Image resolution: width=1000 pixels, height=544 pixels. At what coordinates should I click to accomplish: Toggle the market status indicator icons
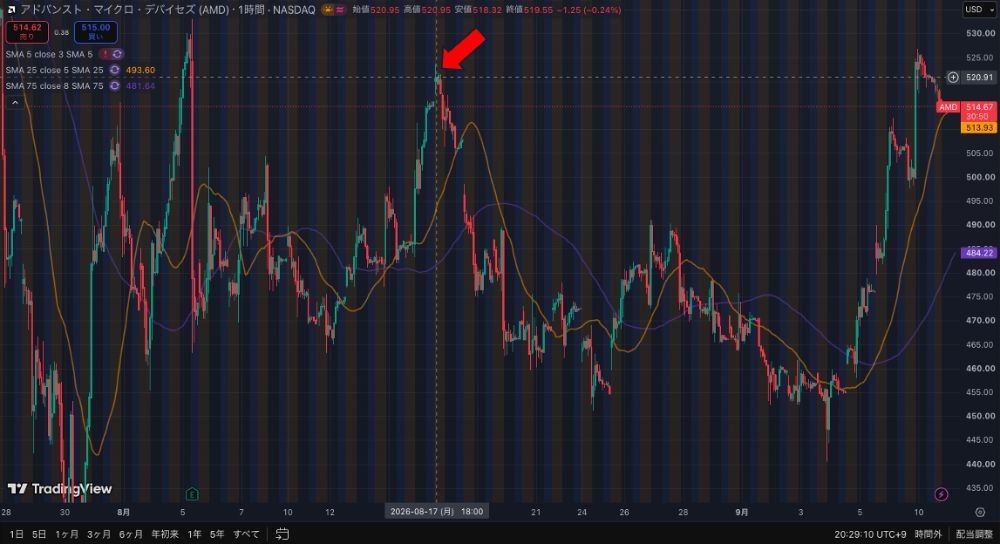click(x=334, y=10)
